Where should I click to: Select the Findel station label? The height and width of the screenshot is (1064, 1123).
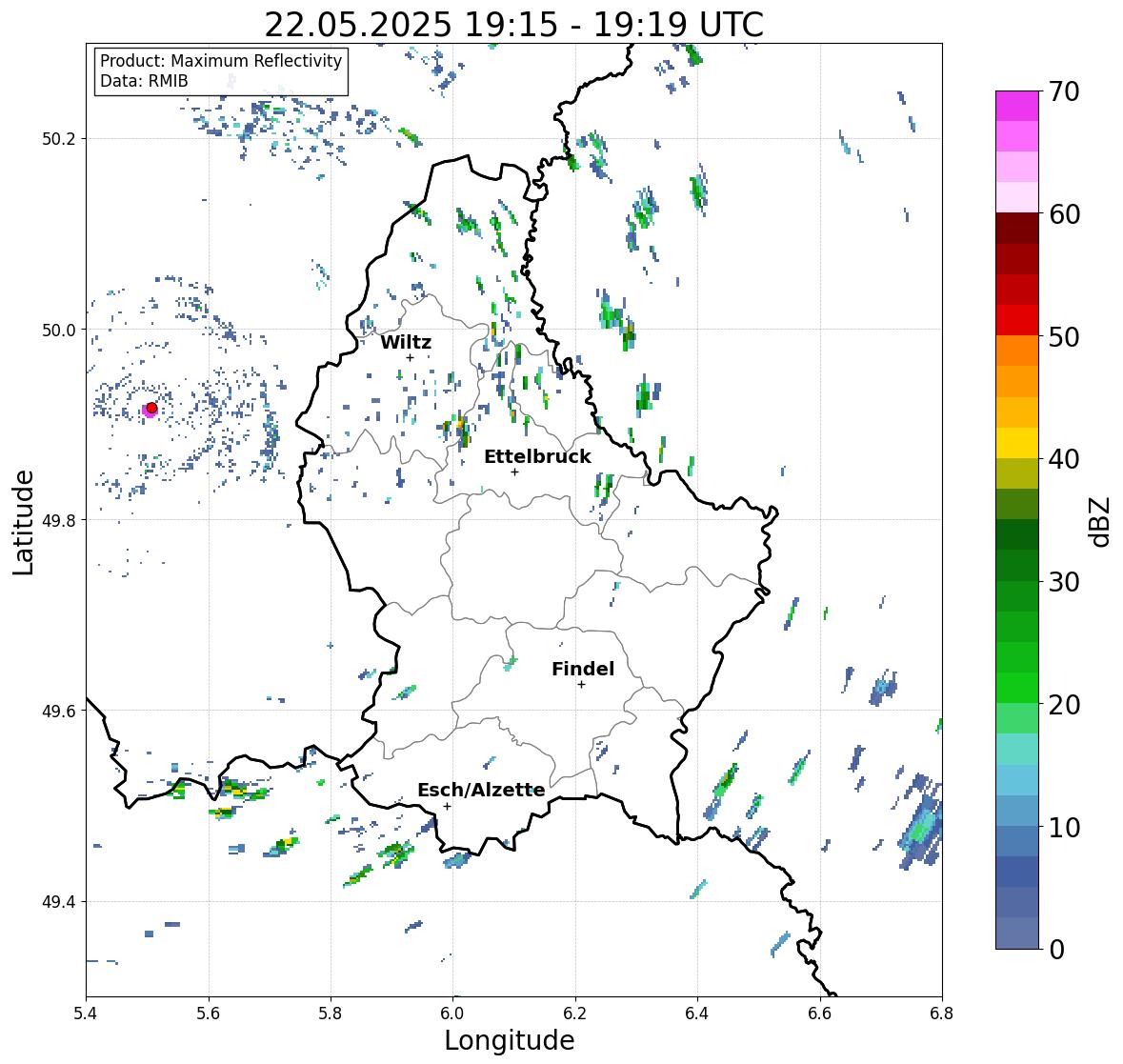click(x=583, y=669)
